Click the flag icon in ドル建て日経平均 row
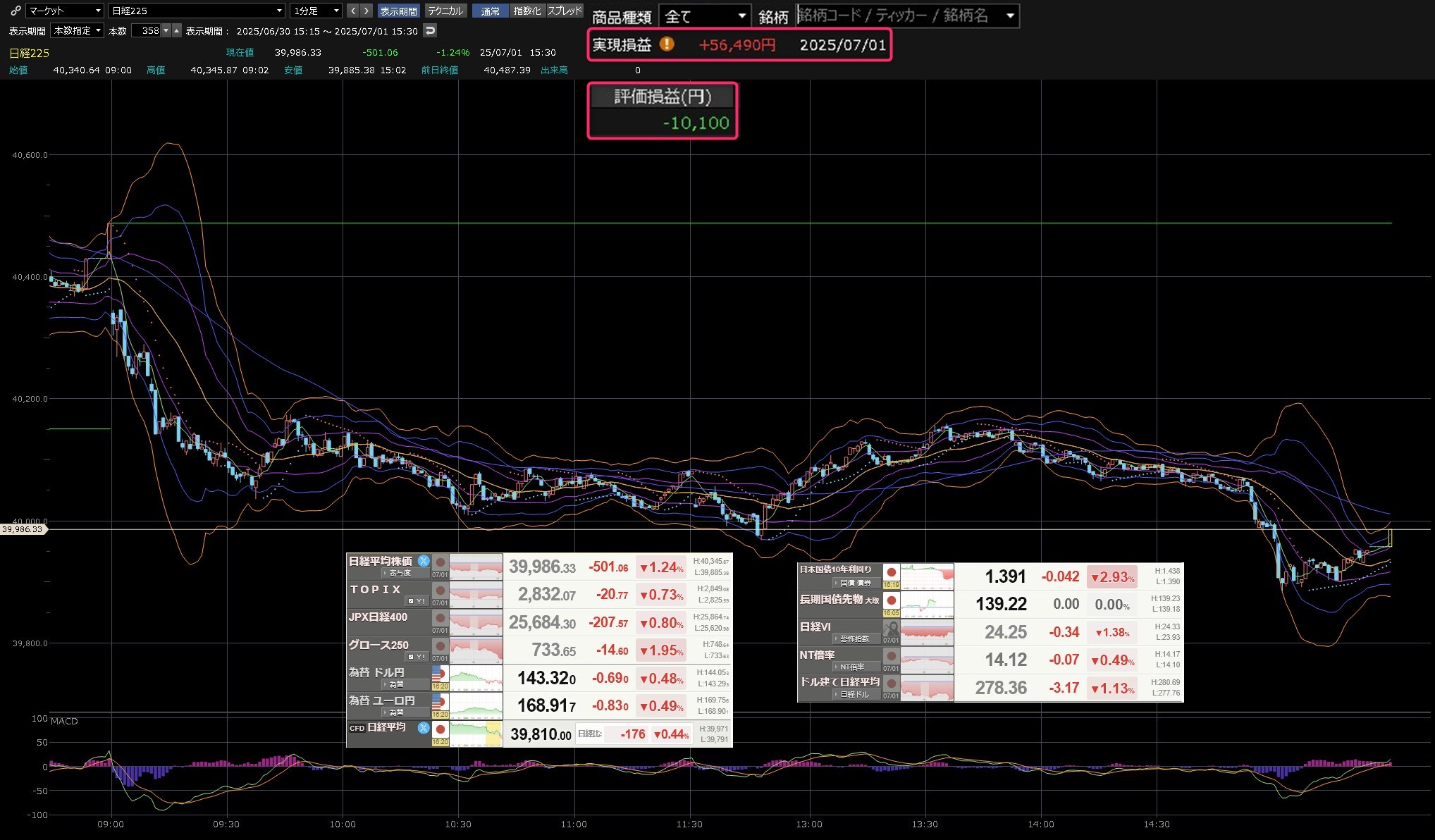The image size is (1435, 840). pyautogui.click(x=892, y=684)
